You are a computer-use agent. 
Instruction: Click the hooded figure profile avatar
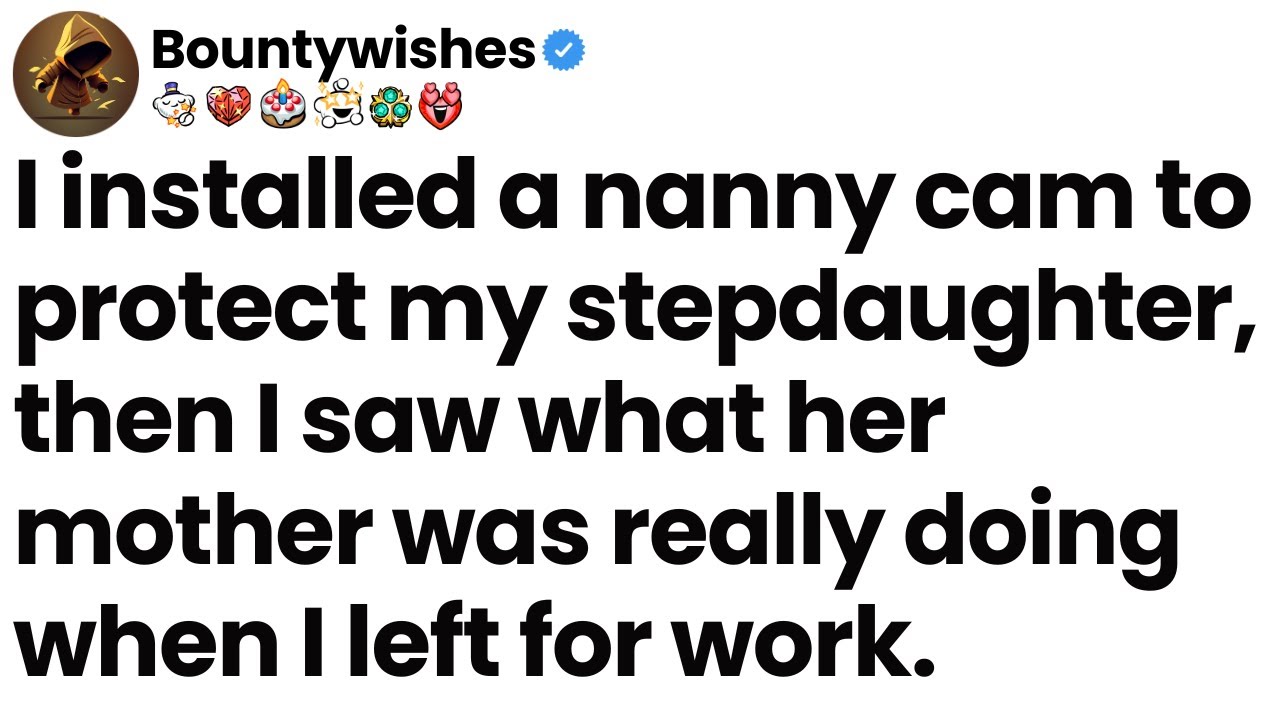75,73
